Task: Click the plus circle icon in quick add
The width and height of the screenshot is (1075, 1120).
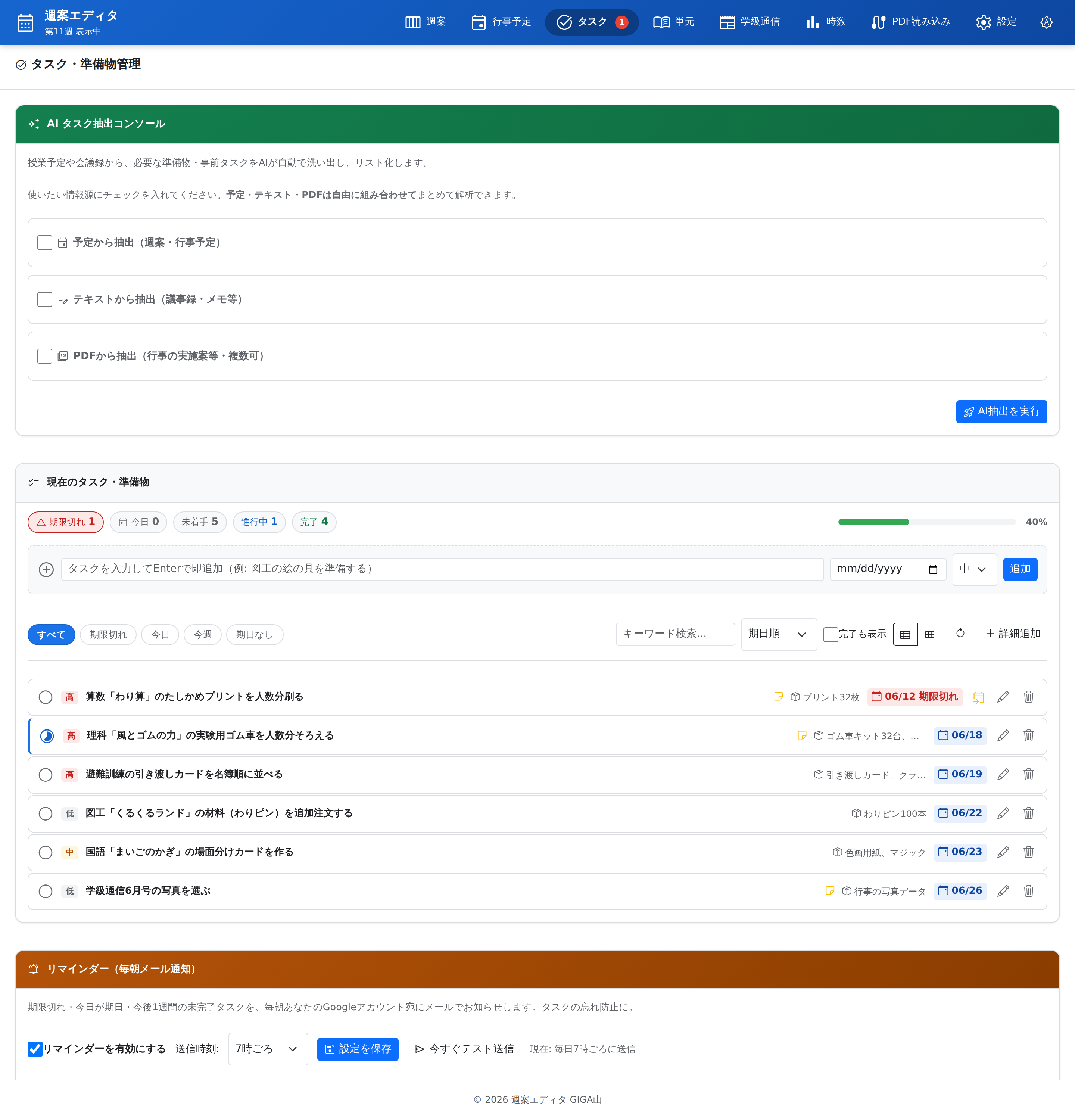Action: coord(46,570)
